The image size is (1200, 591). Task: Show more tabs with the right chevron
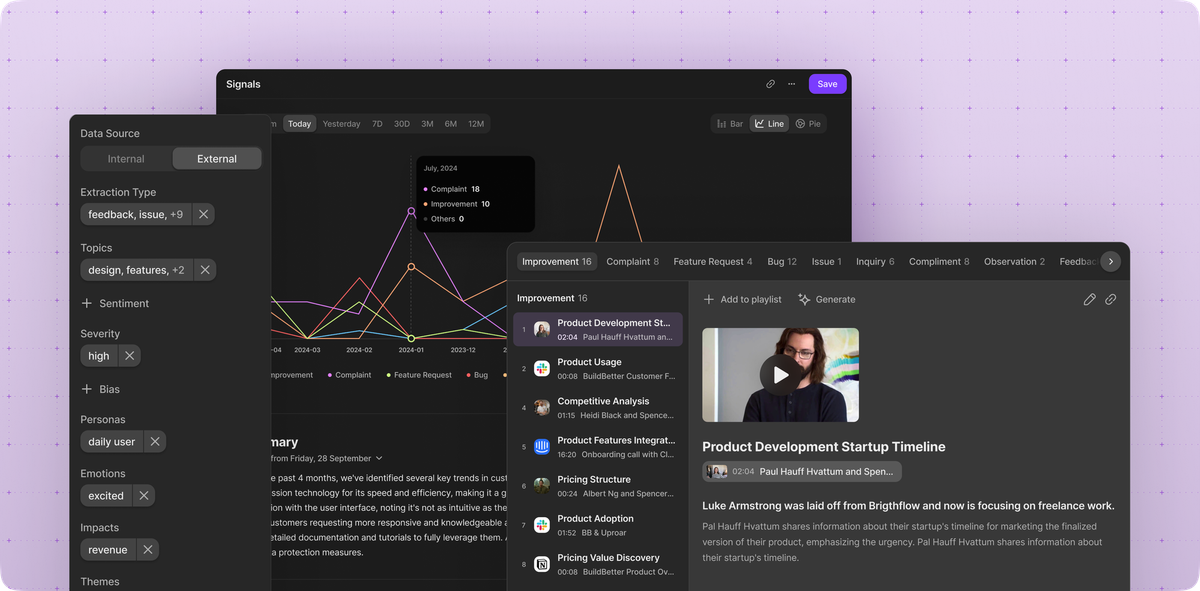click(1110, 262)
